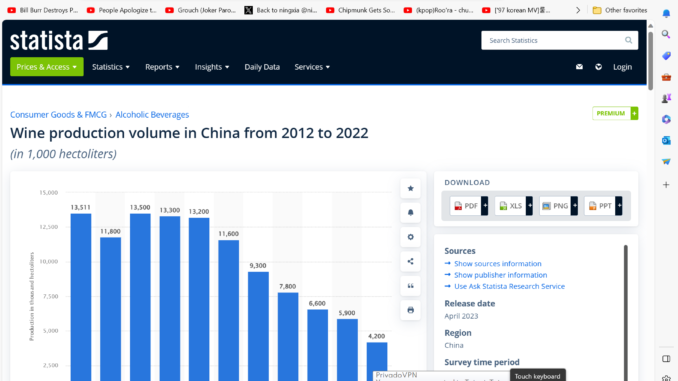Open the Other favorites folder
This screenshot has width=678, height=381.
[620, 10]
